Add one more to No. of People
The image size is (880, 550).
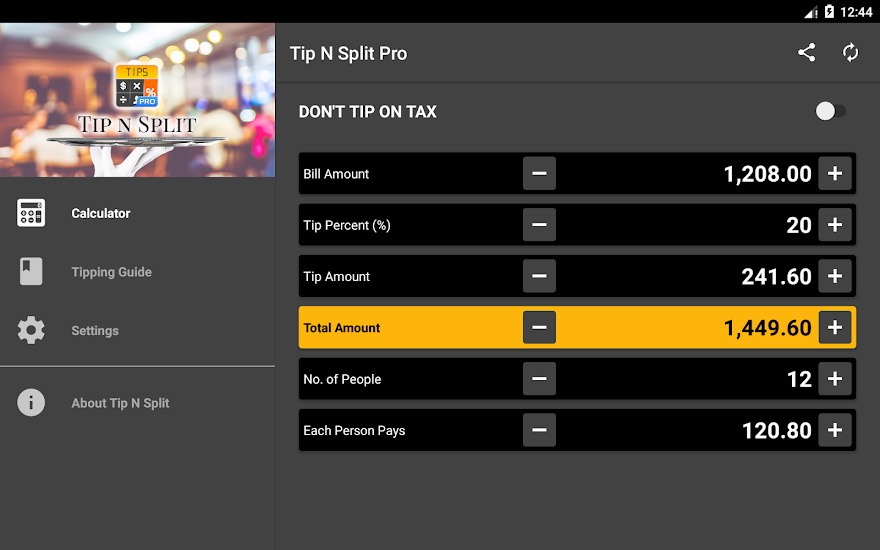pyautogui.click(x=835, y=379)
